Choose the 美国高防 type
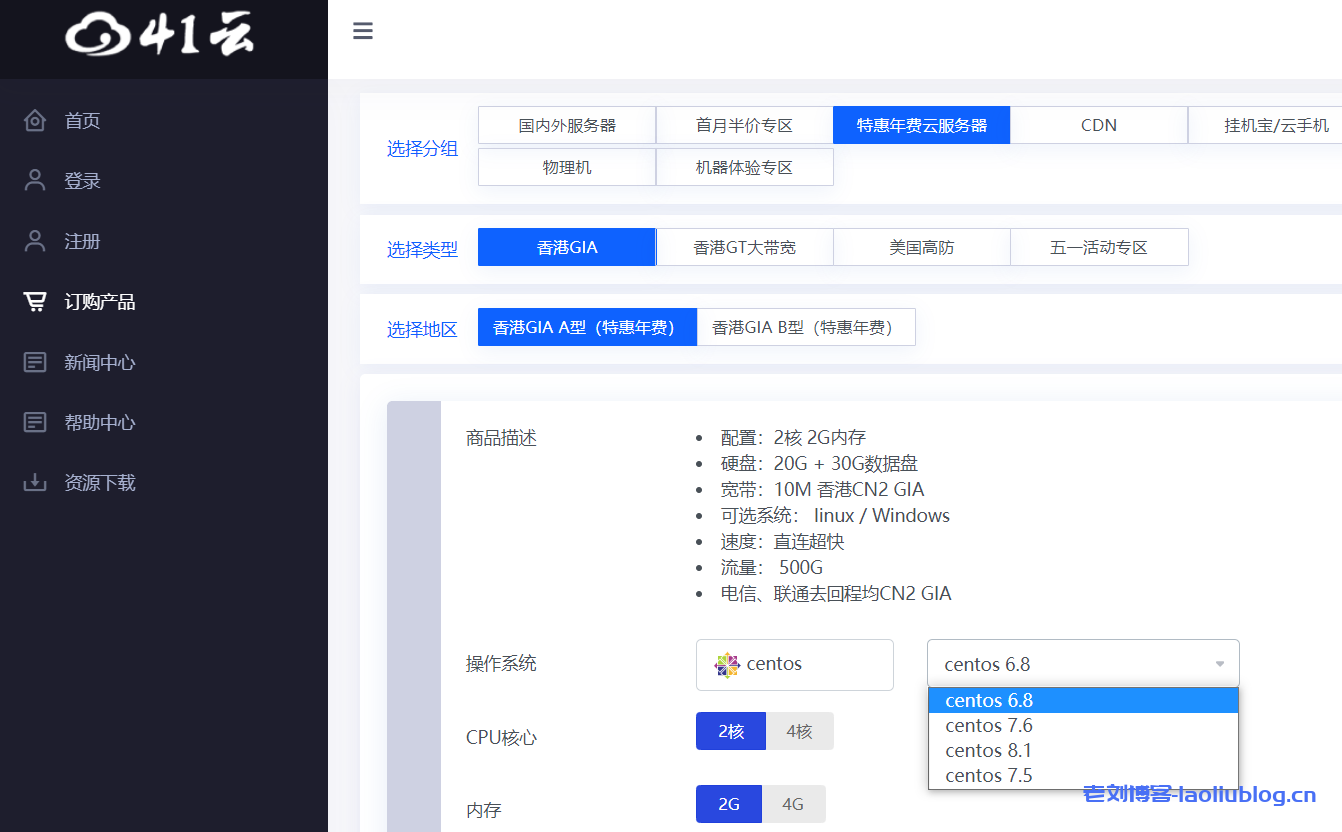The width and height of the screenshot is (1342, 832). click(x=922, y=247)
